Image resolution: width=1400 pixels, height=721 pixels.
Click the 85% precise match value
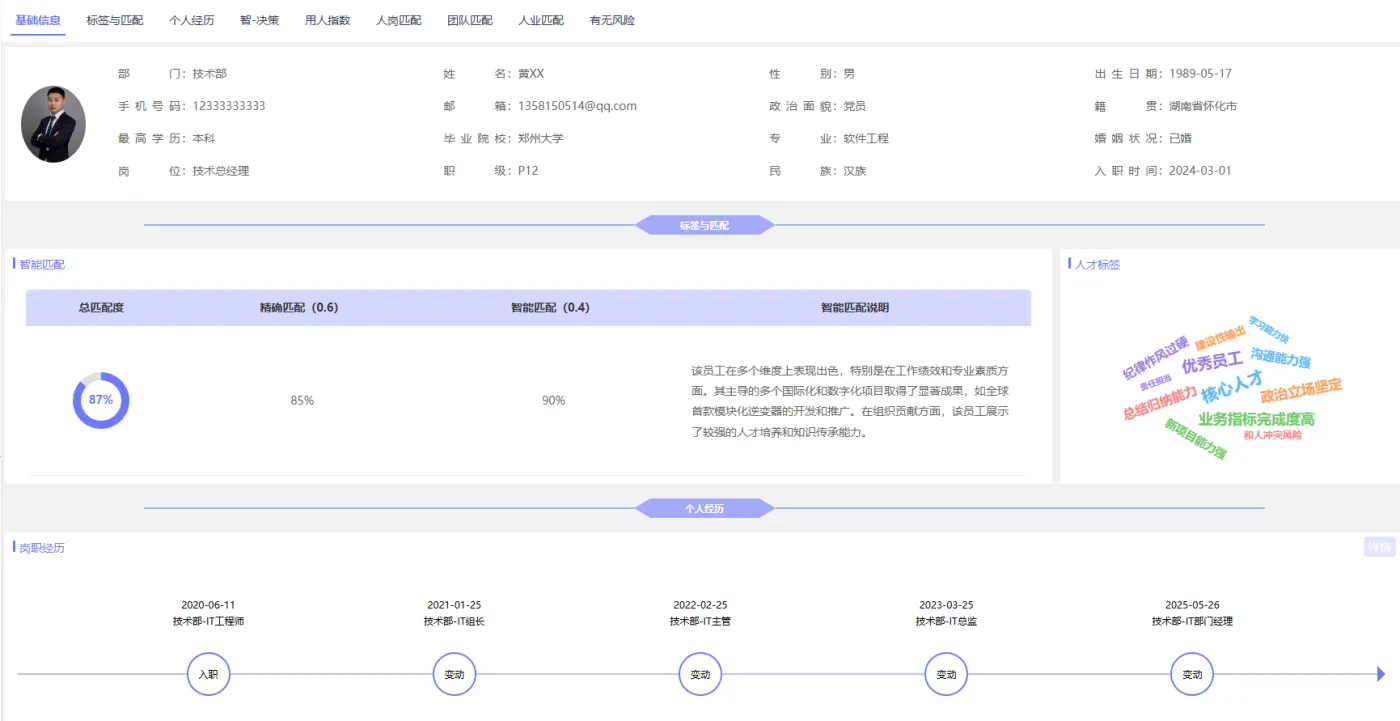click(302, 400)
